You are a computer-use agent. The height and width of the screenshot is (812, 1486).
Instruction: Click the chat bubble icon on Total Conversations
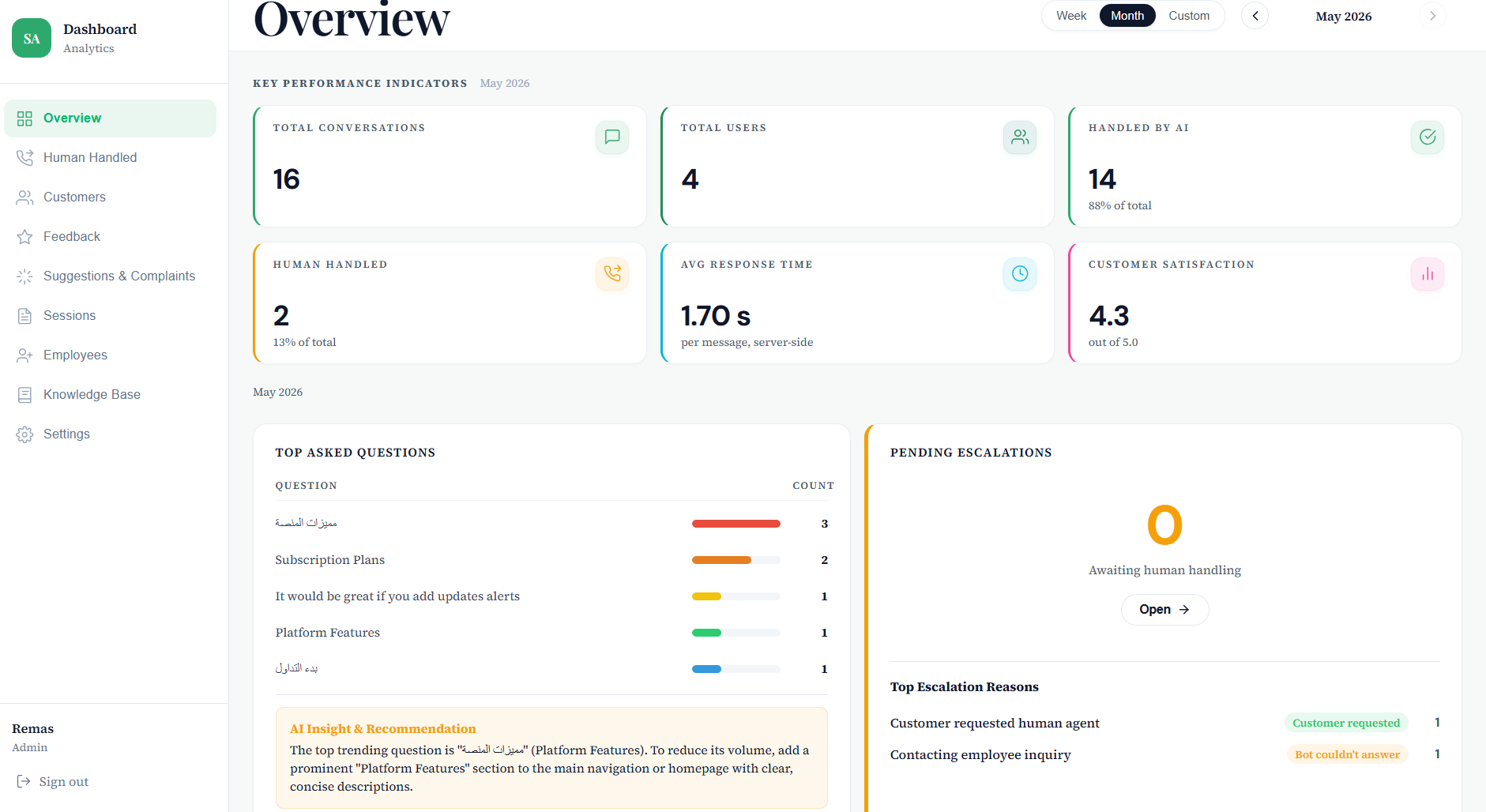612,137
